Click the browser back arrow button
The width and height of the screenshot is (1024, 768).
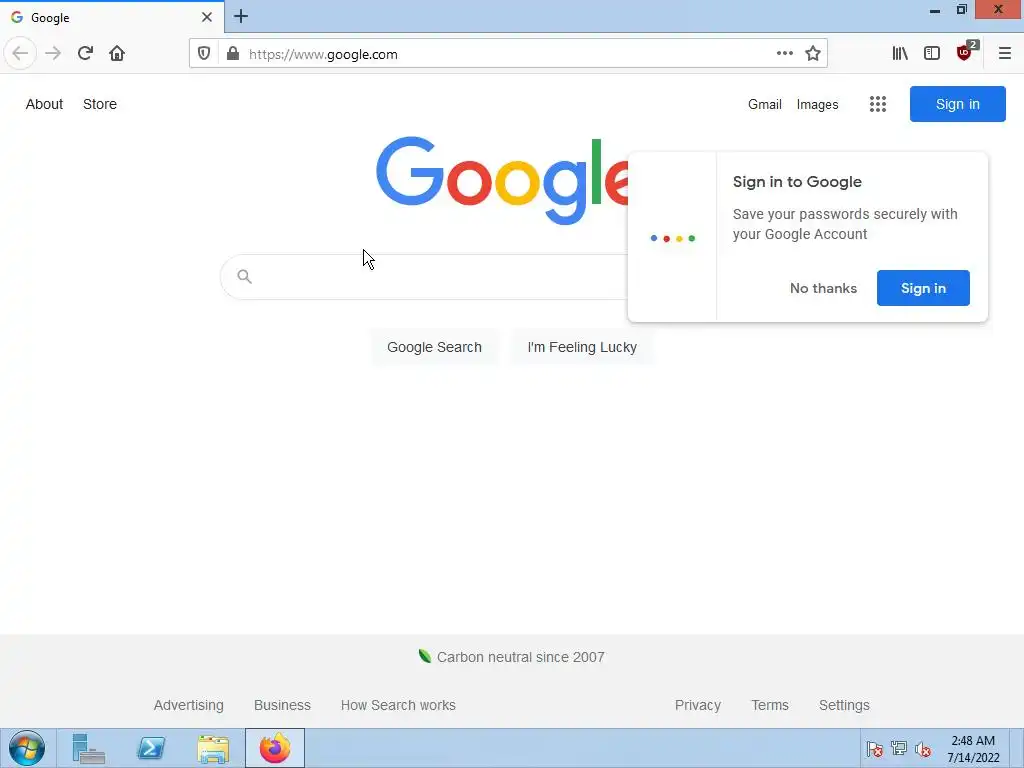click(20, 54)
